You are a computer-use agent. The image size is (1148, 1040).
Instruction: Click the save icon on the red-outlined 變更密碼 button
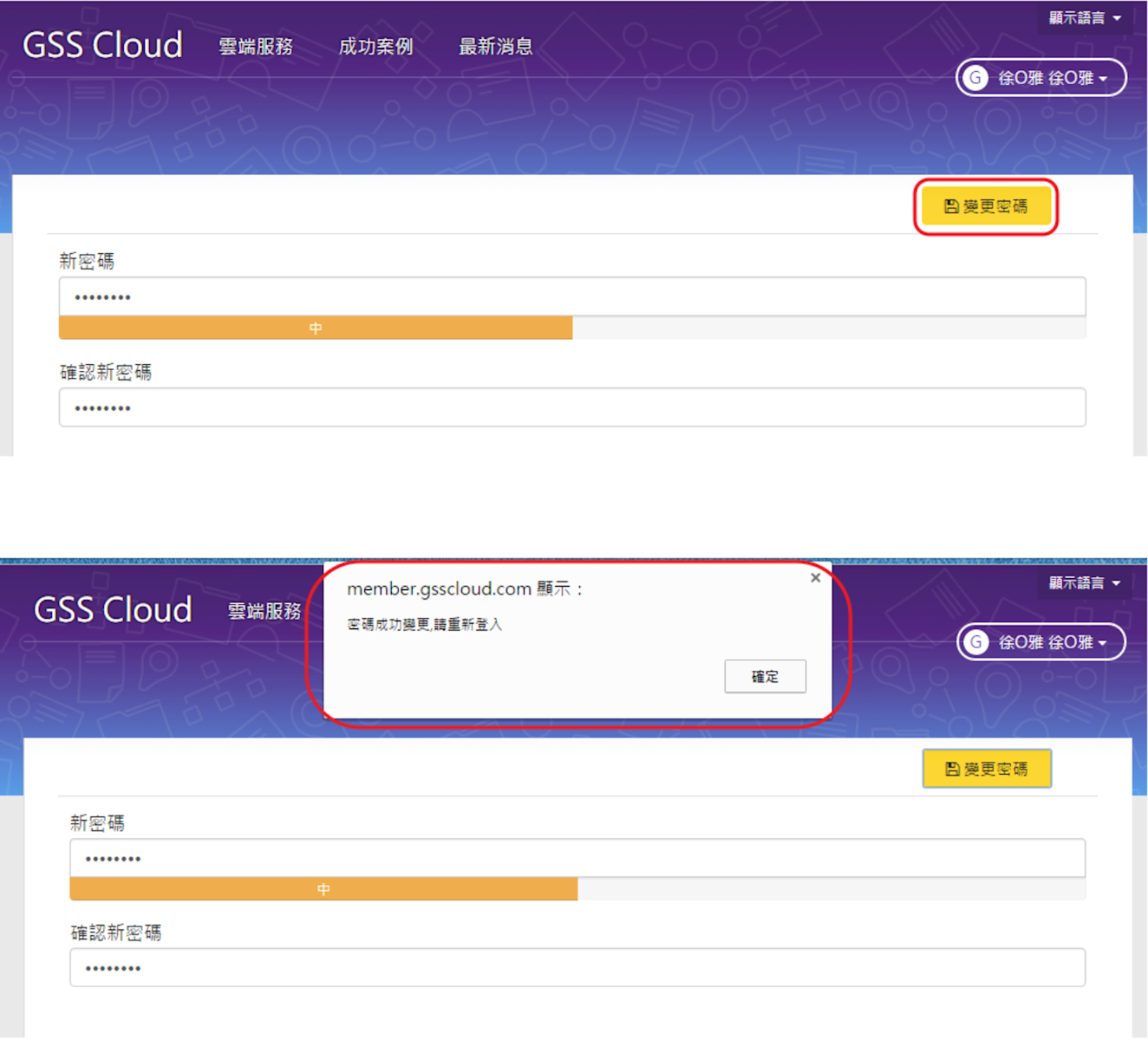coord(951,206)
